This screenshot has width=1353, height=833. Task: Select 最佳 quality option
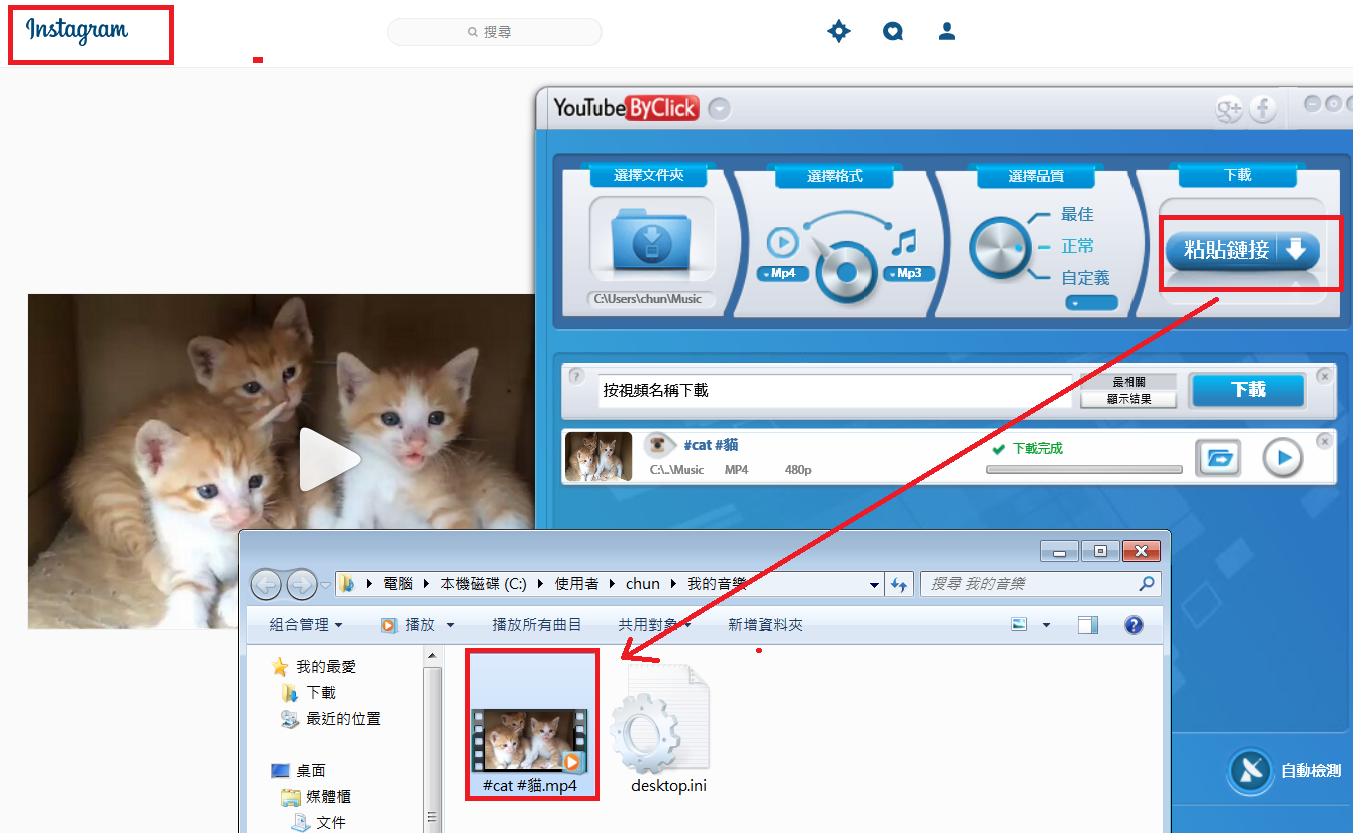click(x=1077, y=215)
